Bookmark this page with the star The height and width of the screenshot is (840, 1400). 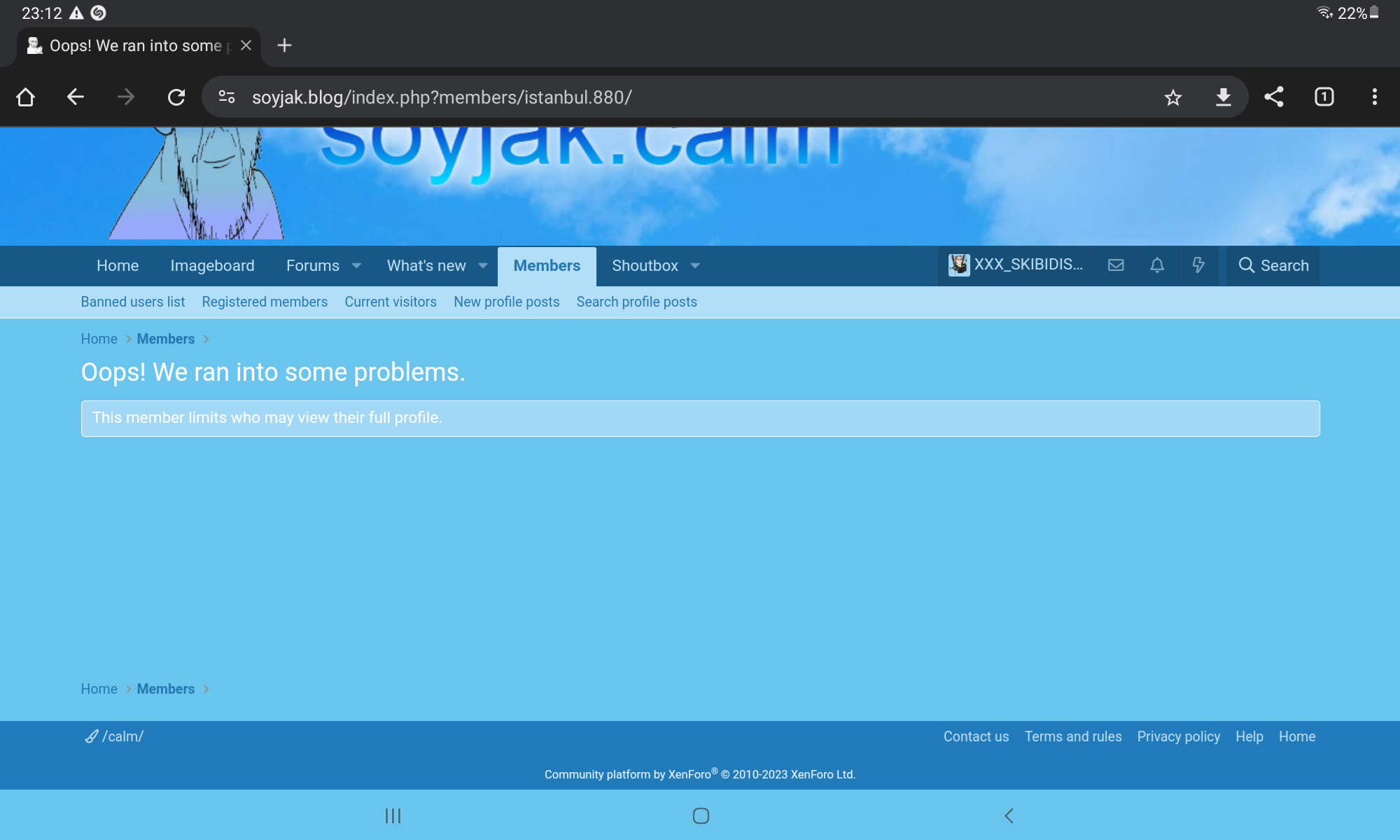pos(1173,97)
